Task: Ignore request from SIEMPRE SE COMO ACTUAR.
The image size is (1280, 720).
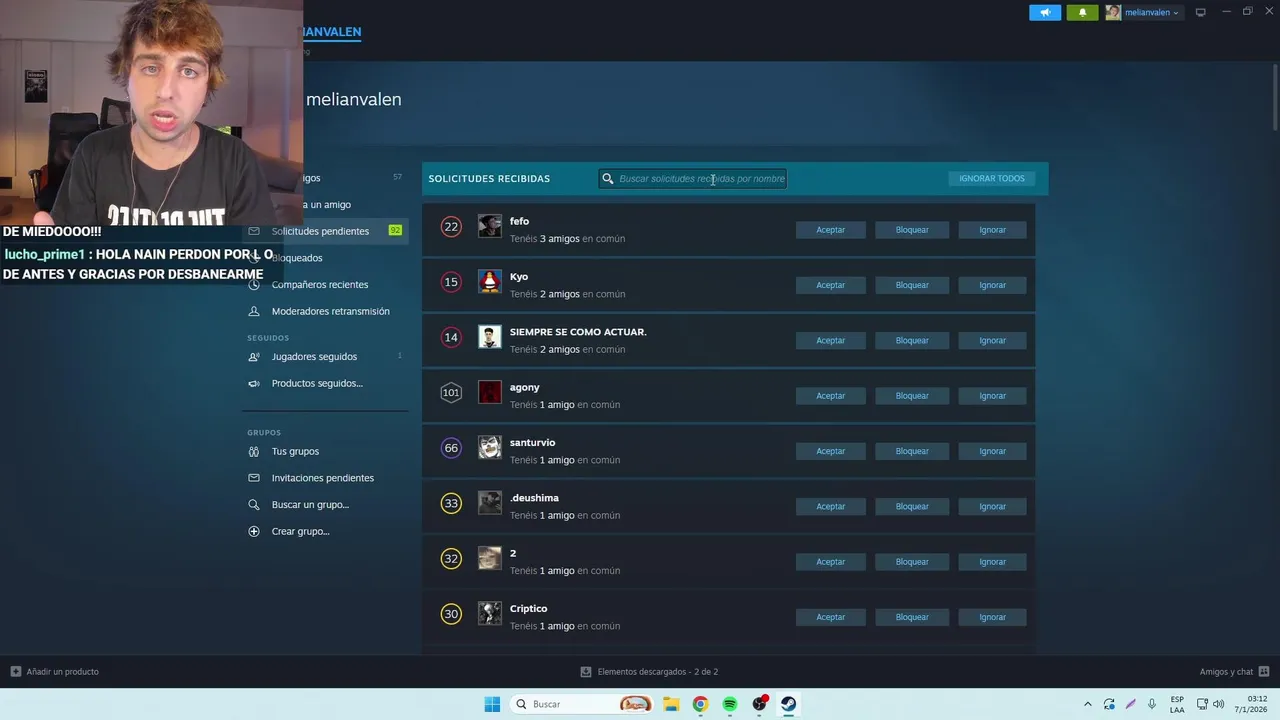Action: [x=992, y=340]
